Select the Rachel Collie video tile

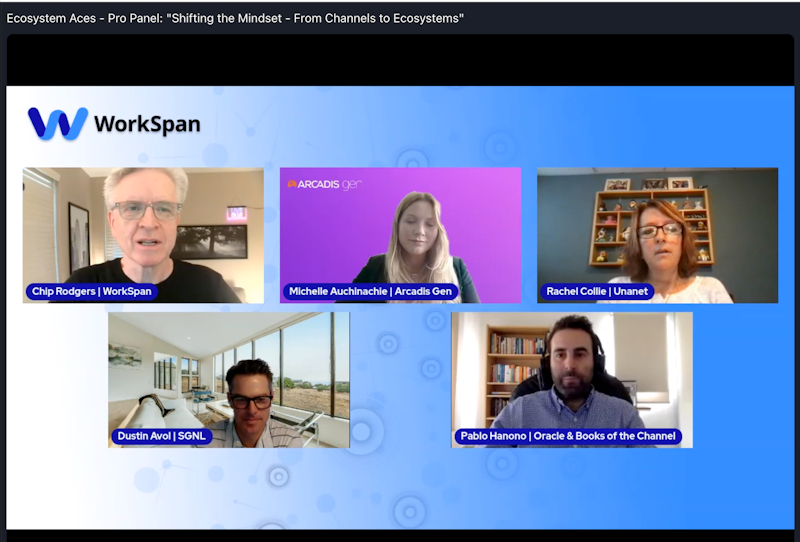[x=658, y=235]
